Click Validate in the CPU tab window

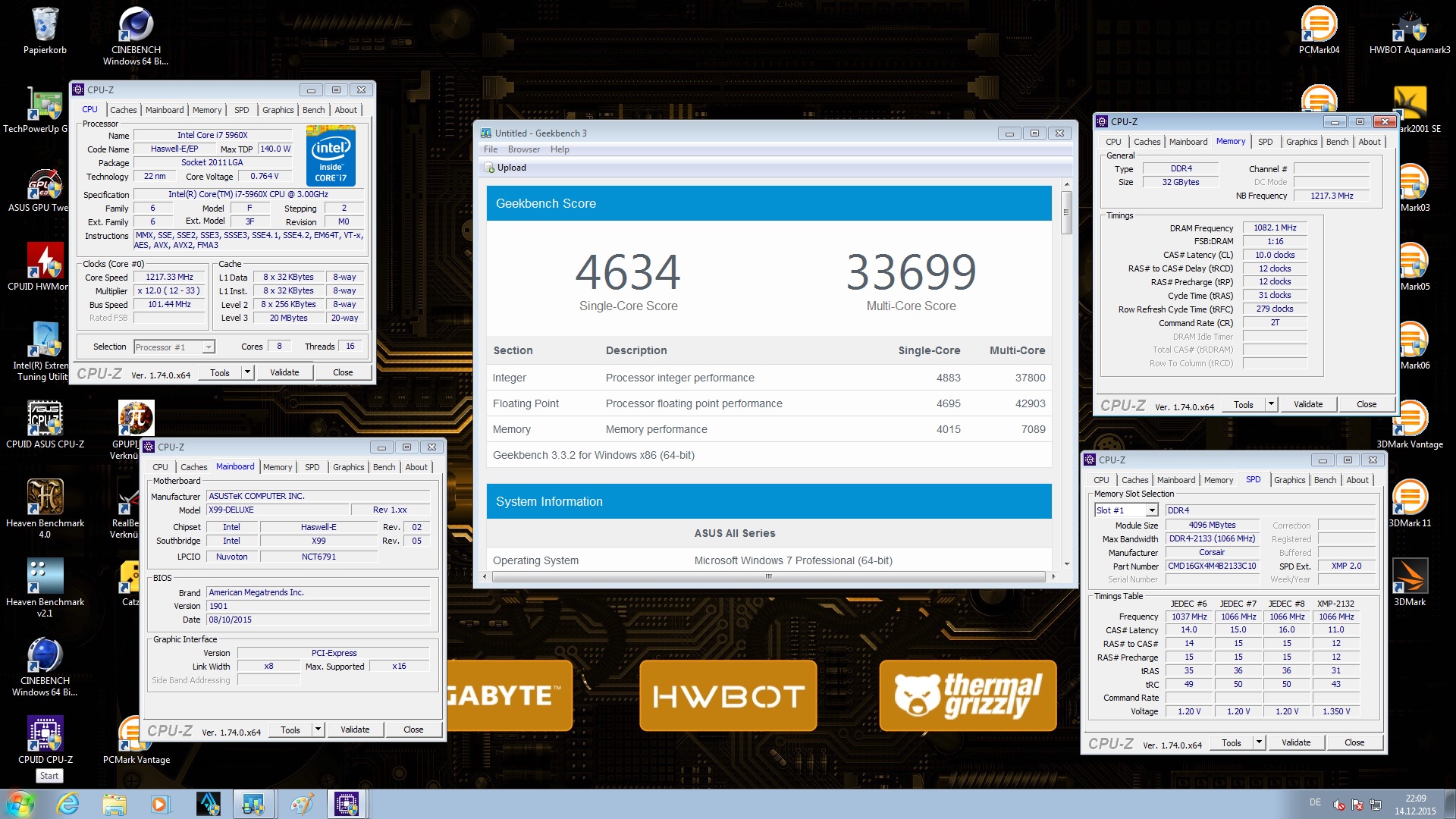tap(284, 372)
